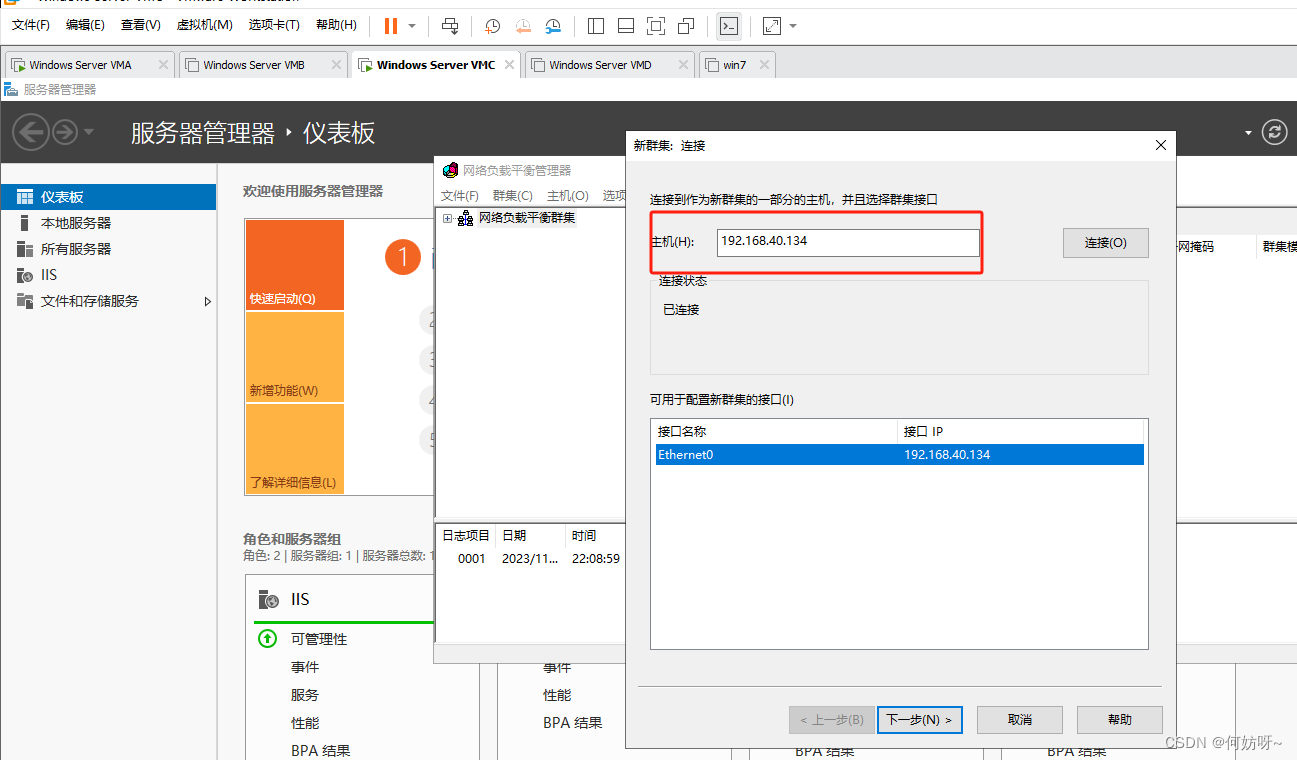Screen dimensions: 1297x760
Task: Open the 虚拟机(M) menu
Action: point(204,25)
